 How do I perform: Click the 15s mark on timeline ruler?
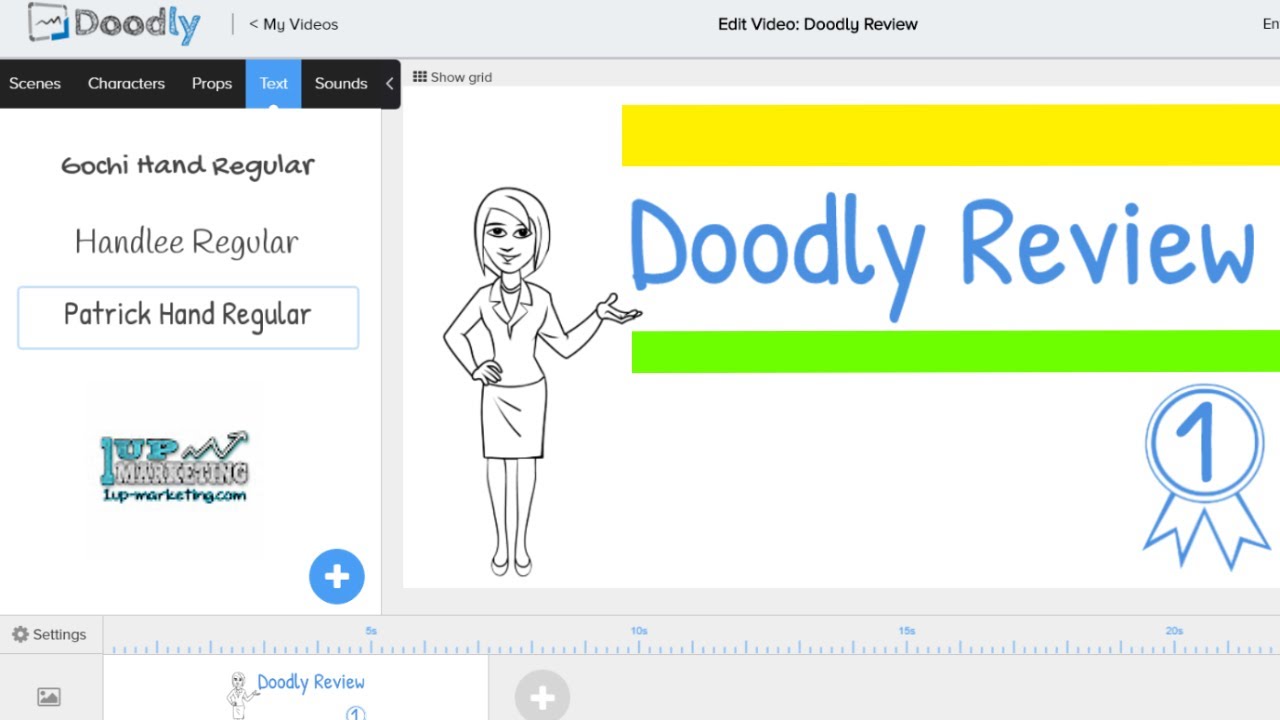tap(906, 631)
